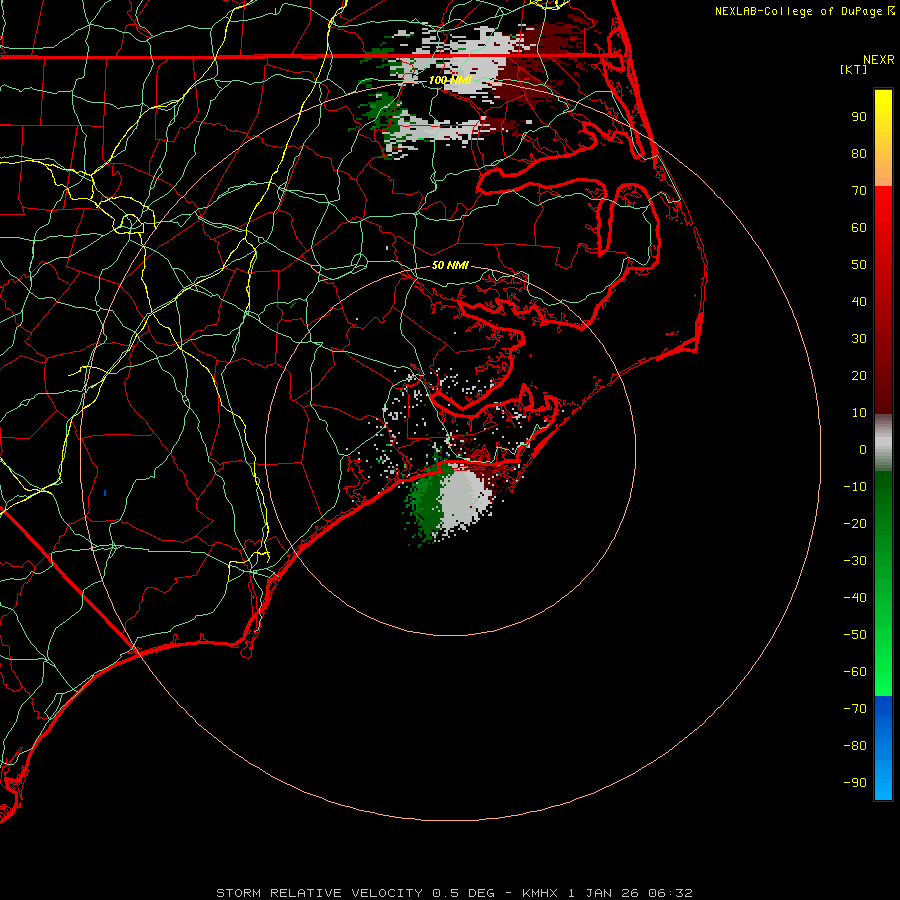Click the -80 value on the velocity scale
Screen dimensions: 900x900
tap(855, 746)
